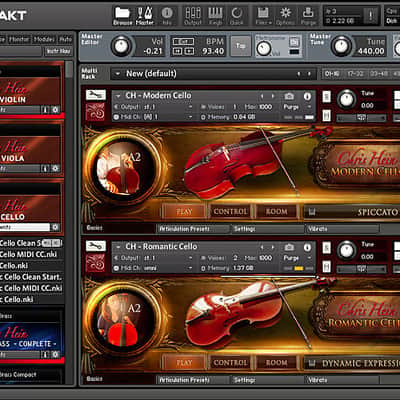Image resolution: width=400 pixels, height=400 pixels.
Task: Switch Modern Cello to CONTROL page
Action: tap(230, 211)
